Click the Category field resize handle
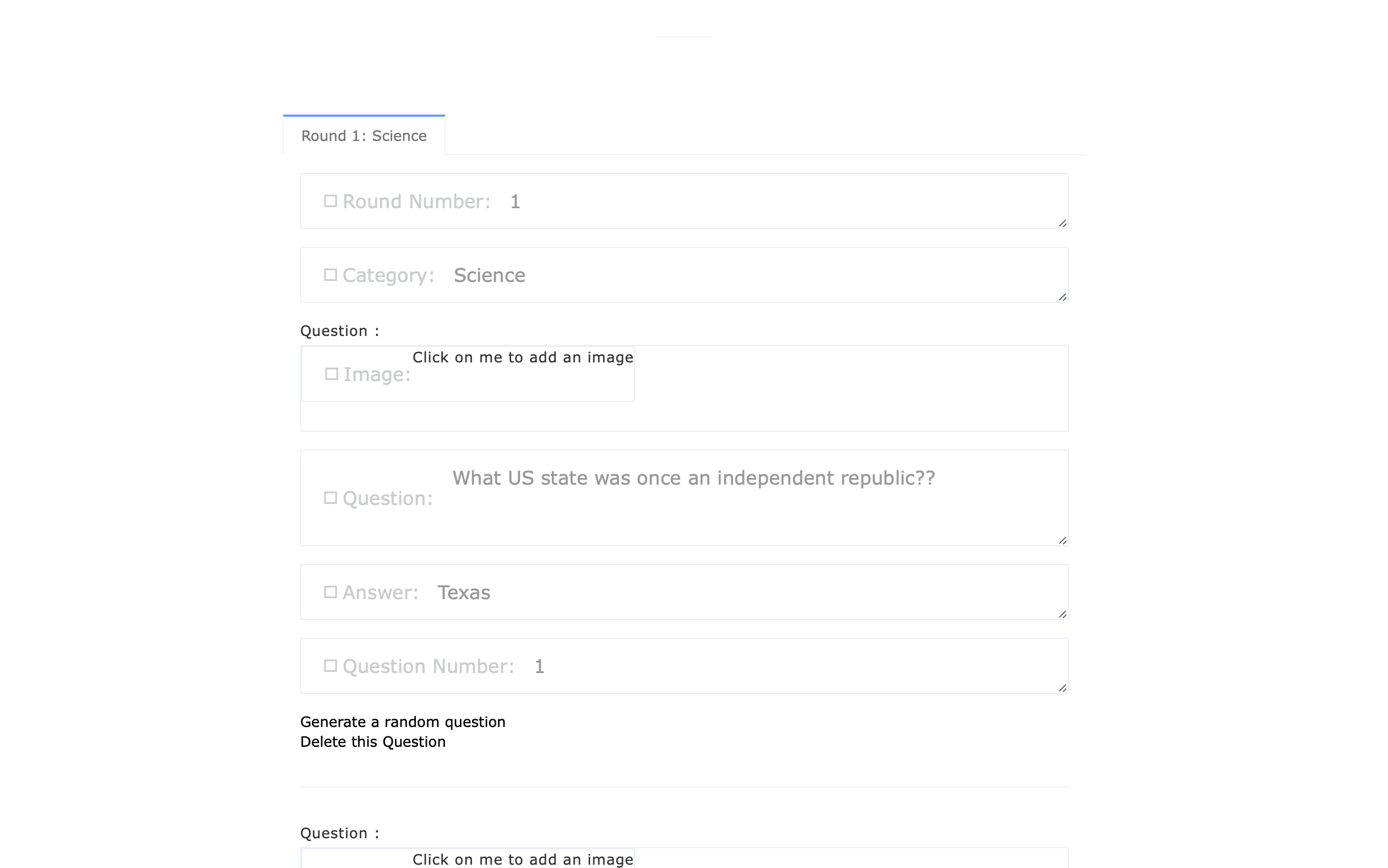Image resolution: width=1388 pixels, height=868 pixels. click(x=1062, y=297)
